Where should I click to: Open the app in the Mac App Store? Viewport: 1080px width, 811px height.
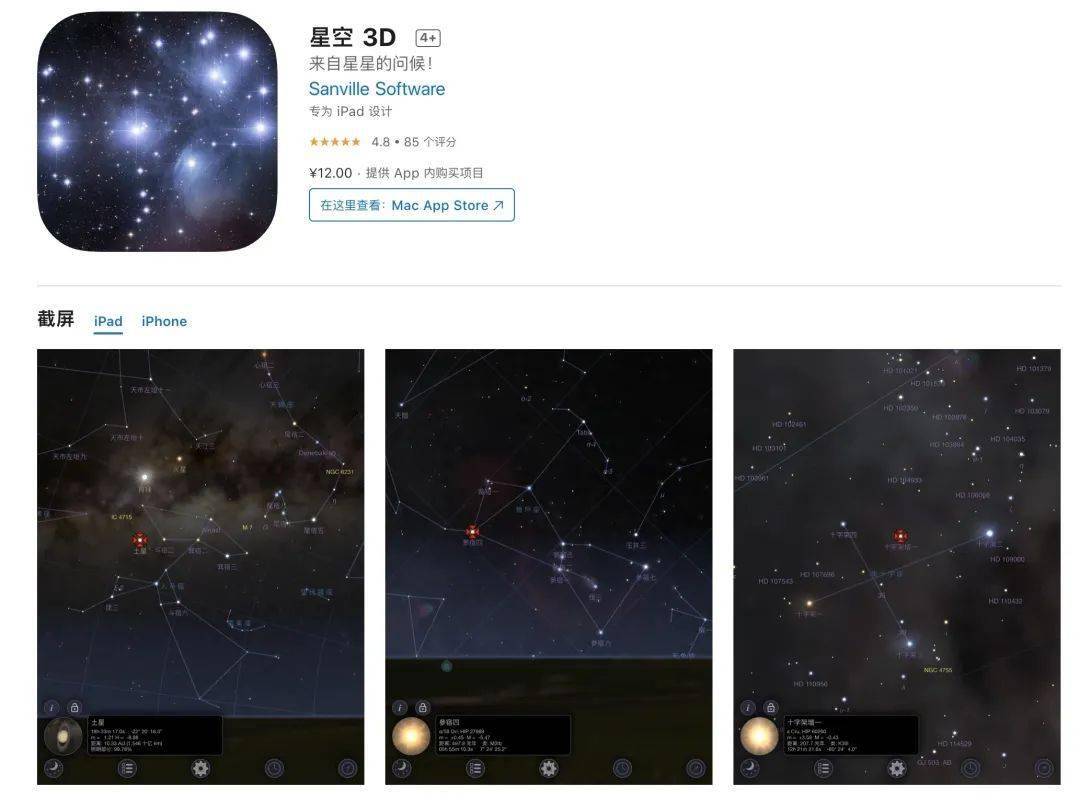click(411, 205)
